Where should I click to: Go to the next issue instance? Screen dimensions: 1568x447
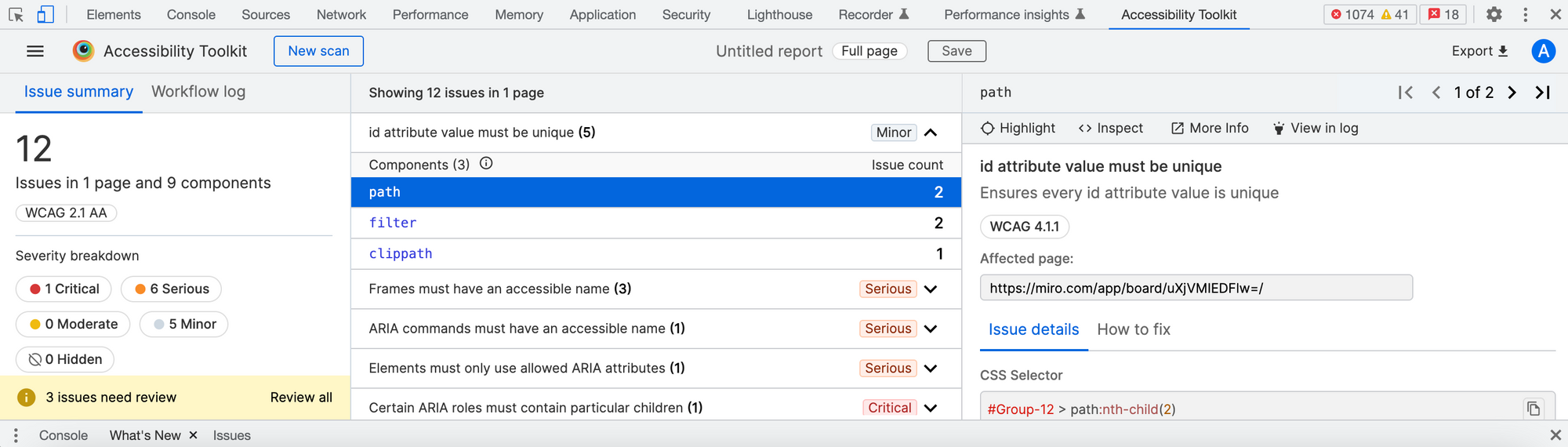[x=1512, y=93]
